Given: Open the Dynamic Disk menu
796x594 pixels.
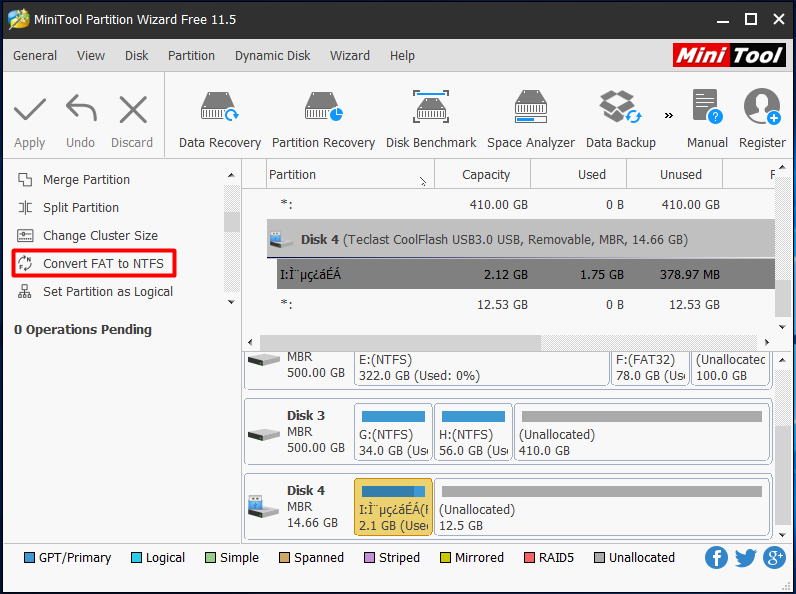Looking at the screenshot, I should pyautogui.click(x=273, y=55).
